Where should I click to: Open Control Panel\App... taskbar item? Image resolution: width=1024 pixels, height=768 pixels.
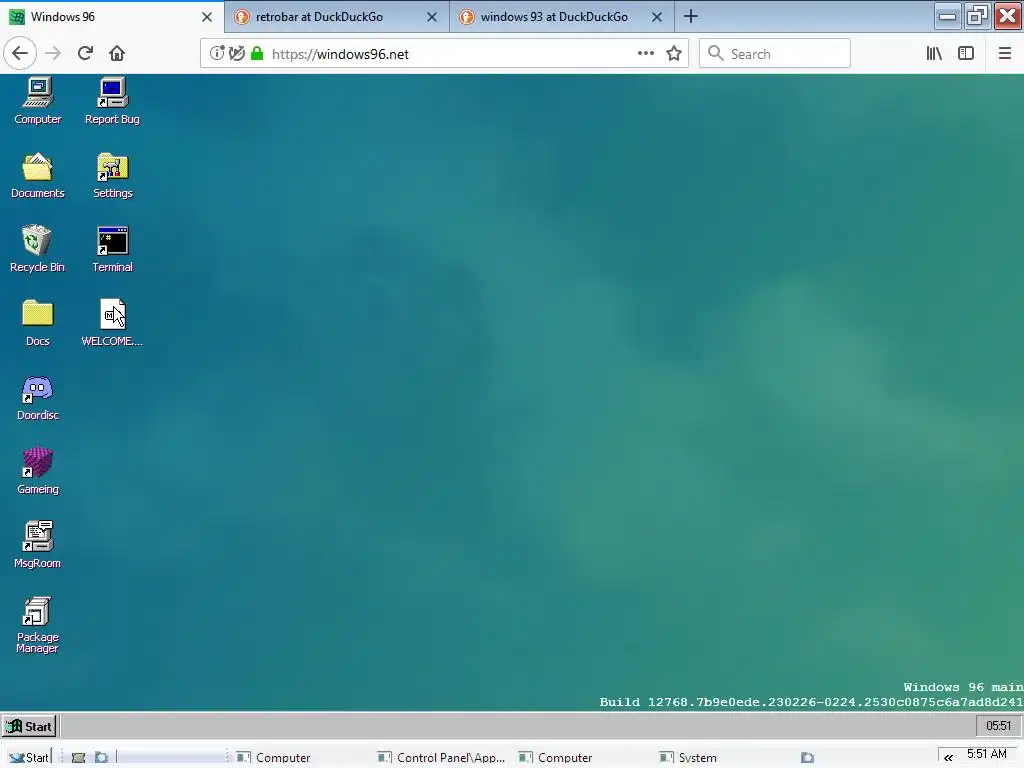coord(443,758)
